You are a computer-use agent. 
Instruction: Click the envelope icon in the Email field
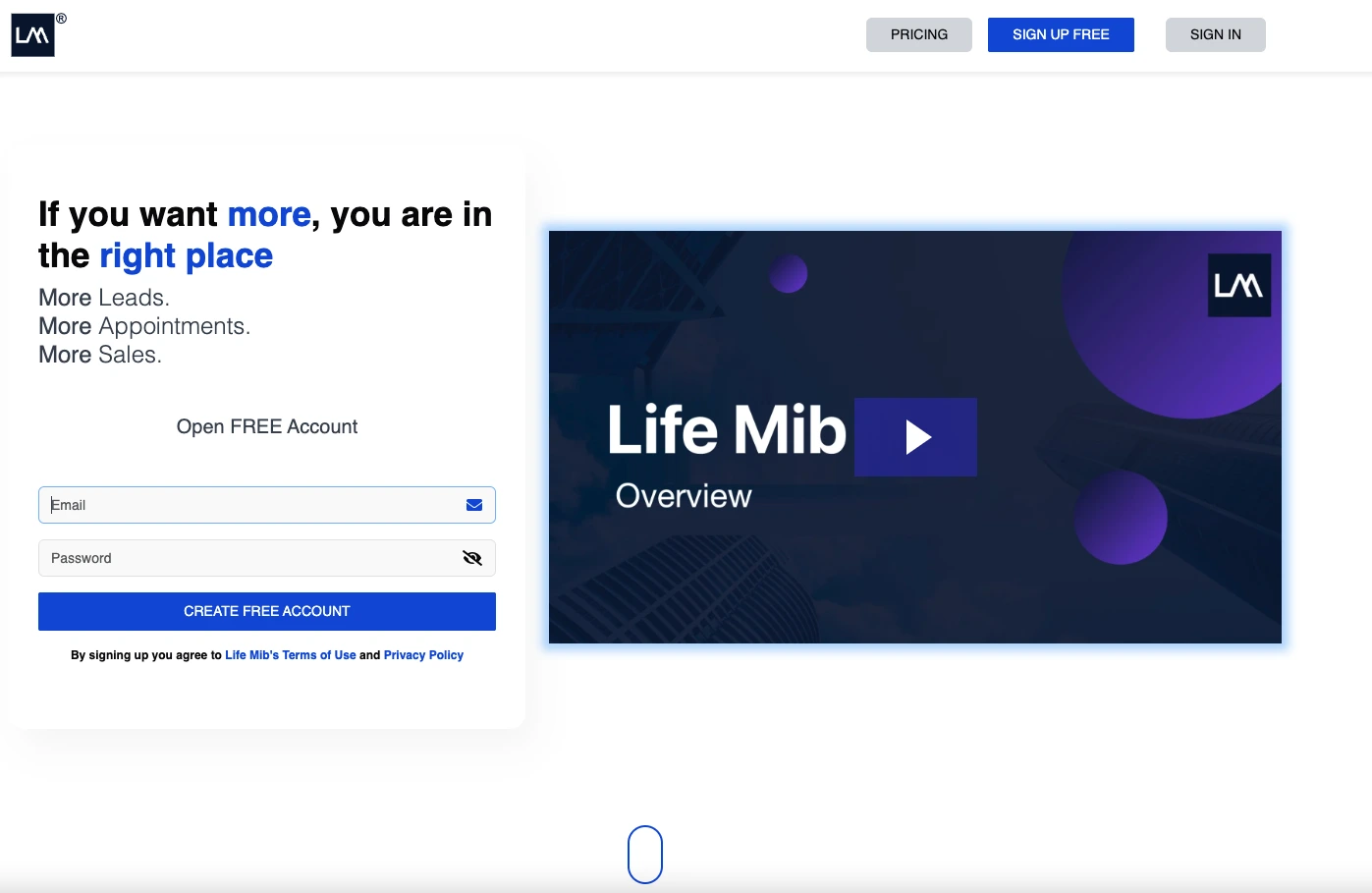tap(474, 504)
